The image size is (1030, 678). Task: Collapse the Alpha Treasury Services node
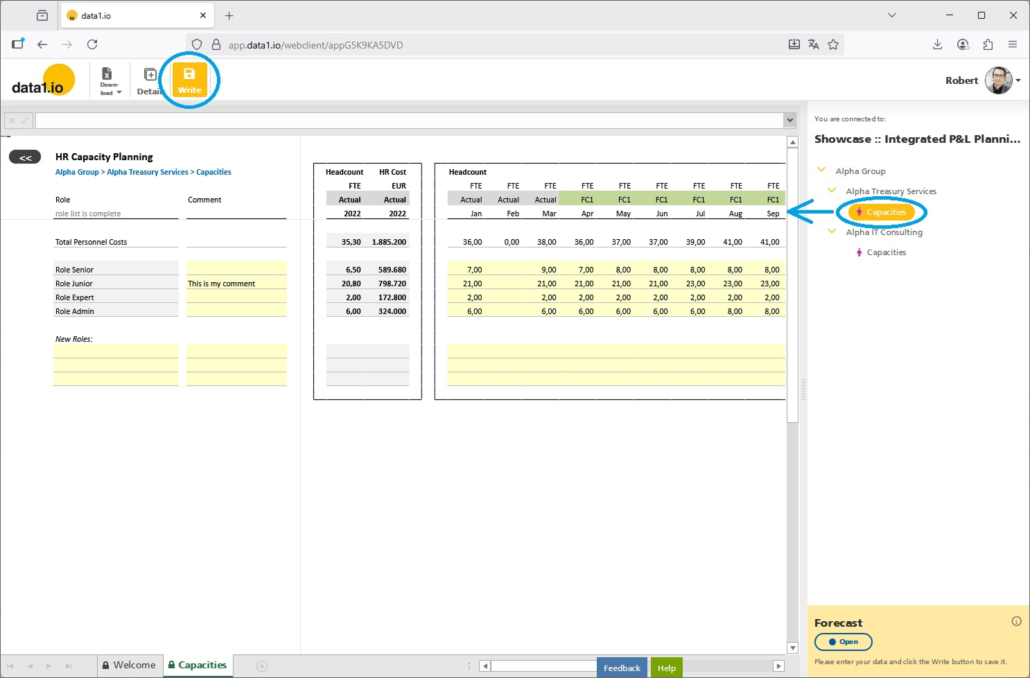(x=832, y=191)
